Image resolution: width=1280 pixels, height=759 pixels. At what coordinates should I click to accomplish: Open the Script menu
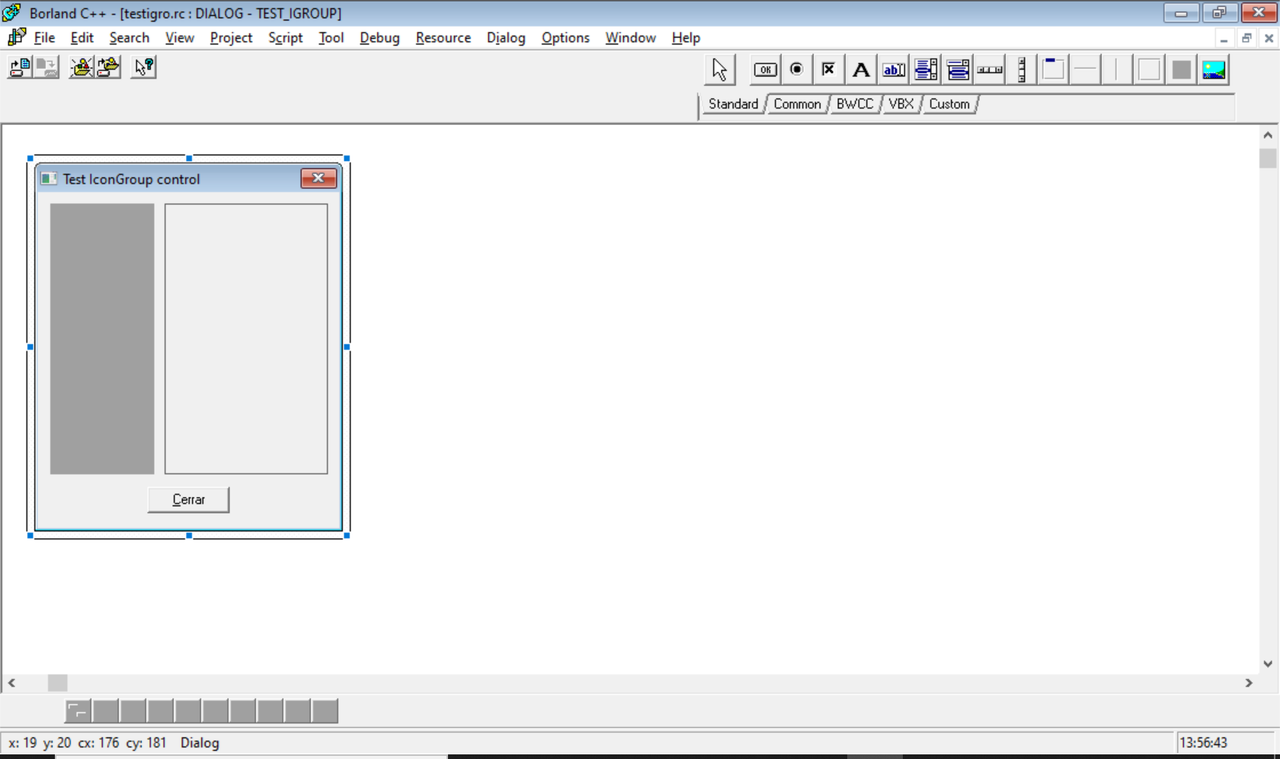coord(285,38)
